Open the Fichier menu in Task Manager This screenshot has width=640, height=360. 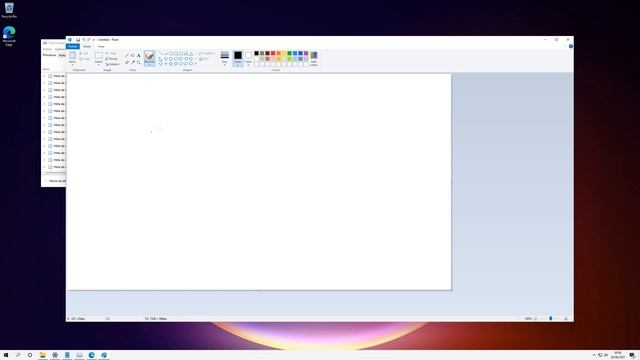47,49
